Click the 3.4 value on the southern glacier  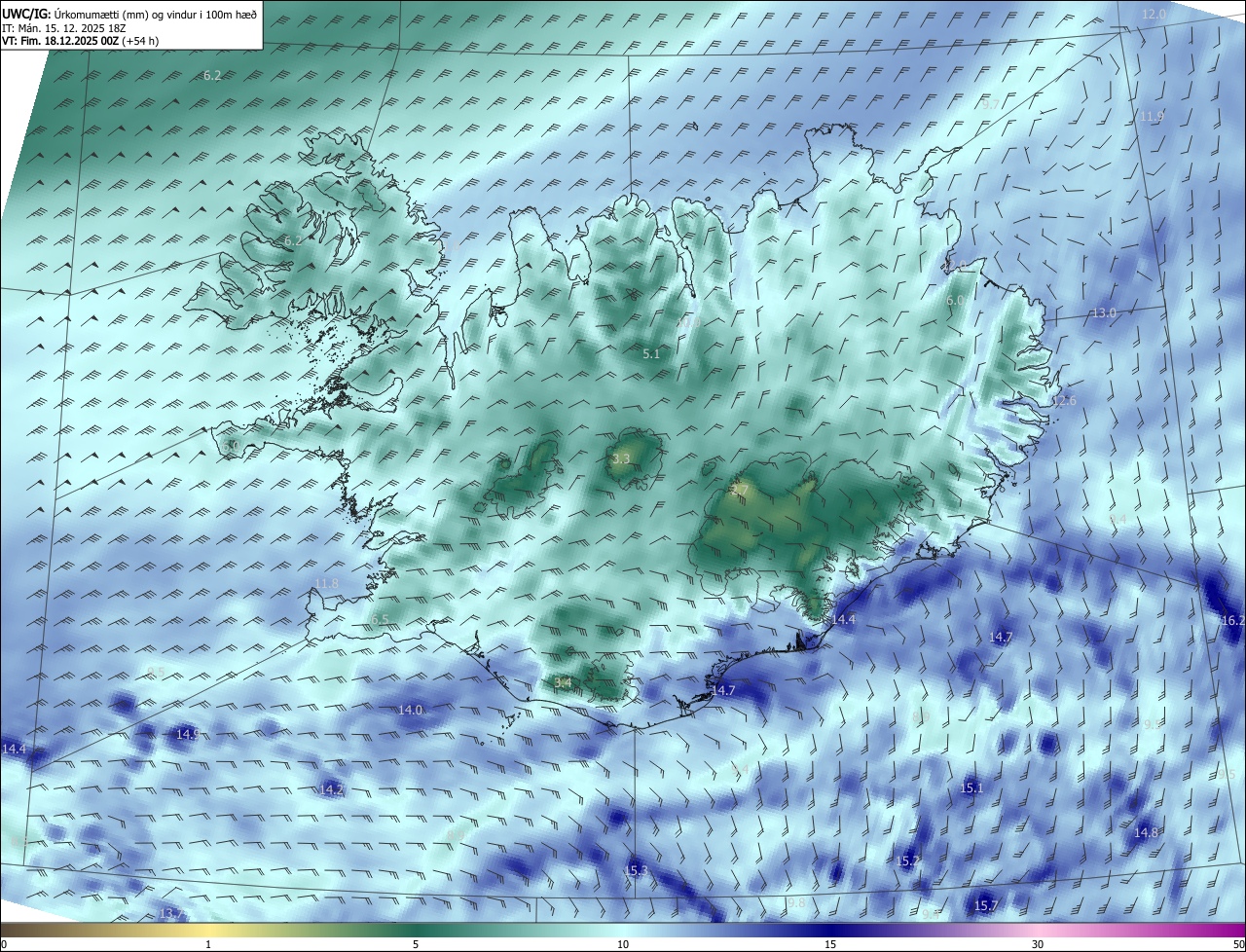click(x=562, y=682)
